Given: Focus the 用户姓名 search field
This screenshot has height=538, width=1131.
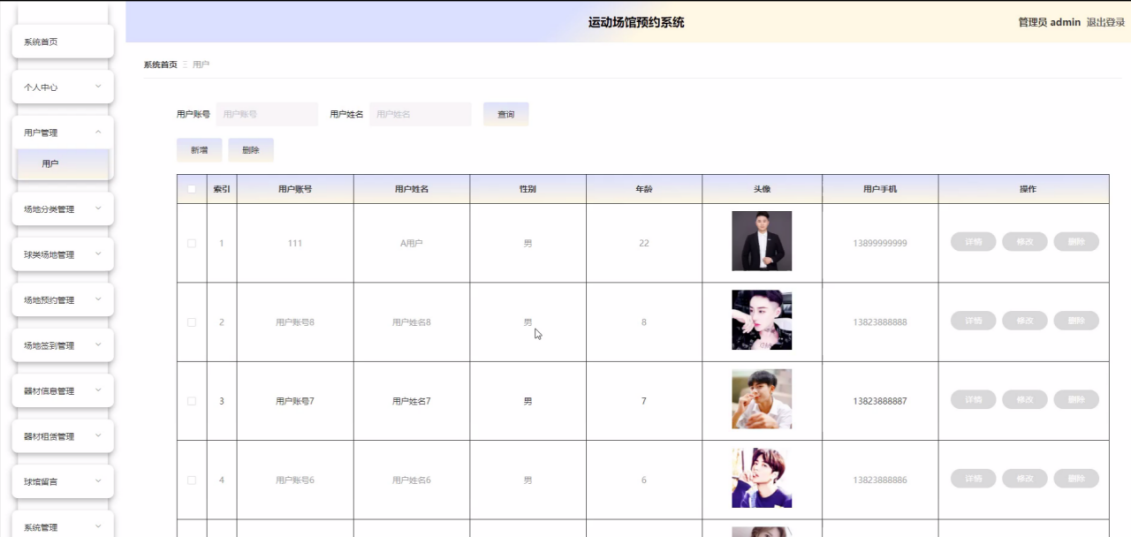Looking at the screenshot, I should coord(421,114).
